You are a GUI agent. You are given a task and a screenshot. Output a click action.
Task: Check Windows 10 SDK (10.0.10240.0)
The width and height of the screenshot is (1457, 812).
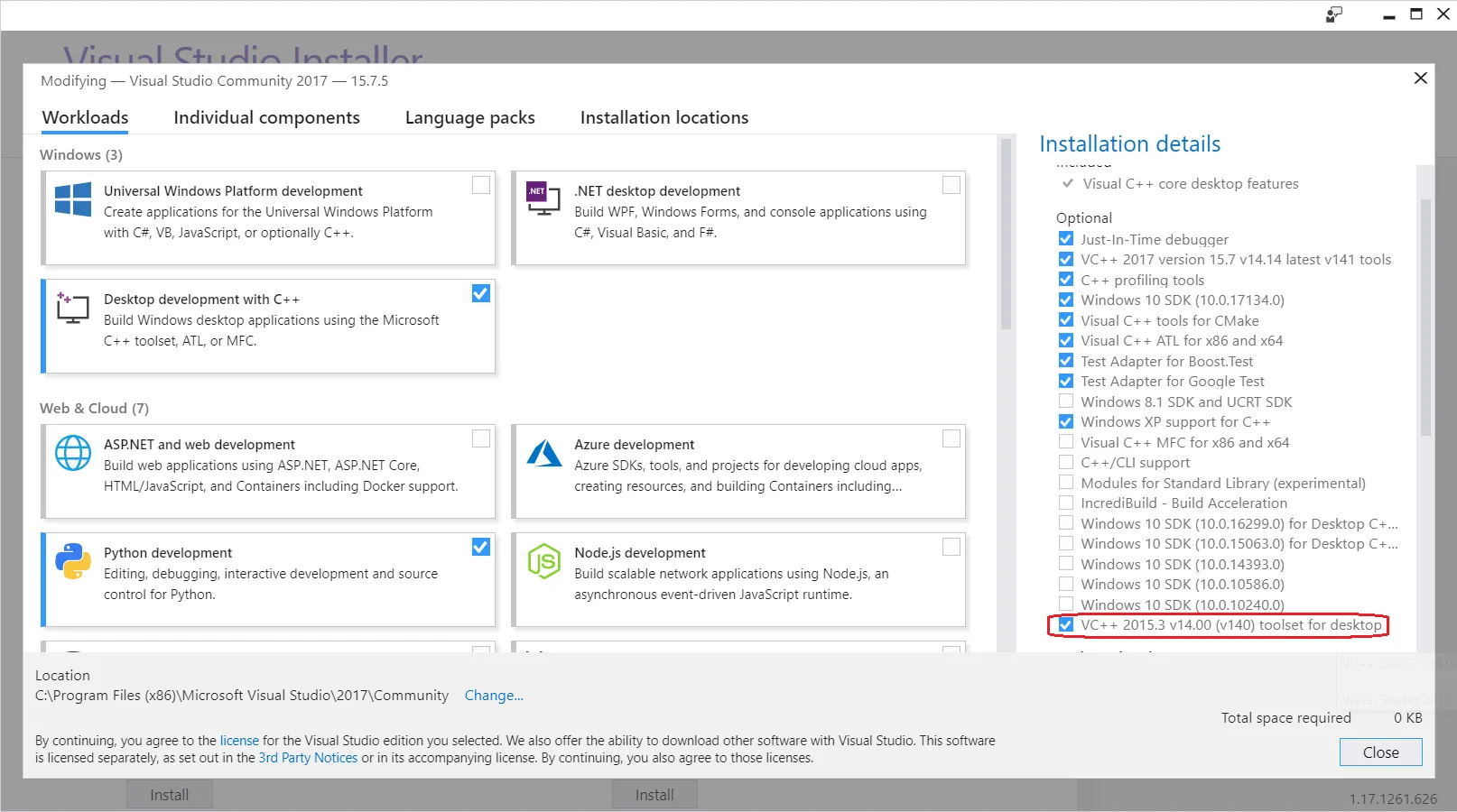pos(1066,604)
